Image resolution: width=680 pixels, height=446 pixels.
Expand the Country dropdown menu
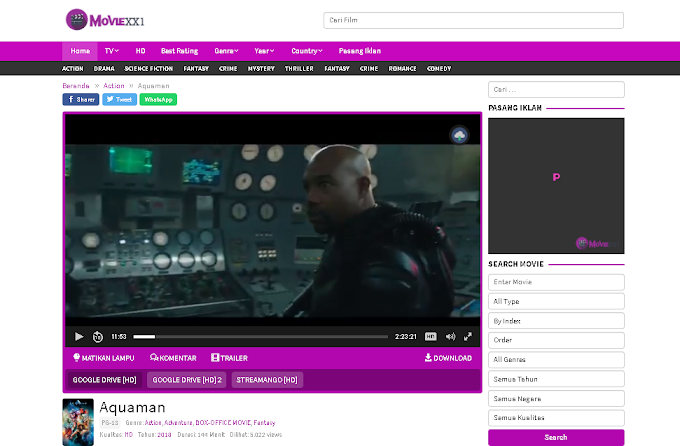(x=307, y=51)
